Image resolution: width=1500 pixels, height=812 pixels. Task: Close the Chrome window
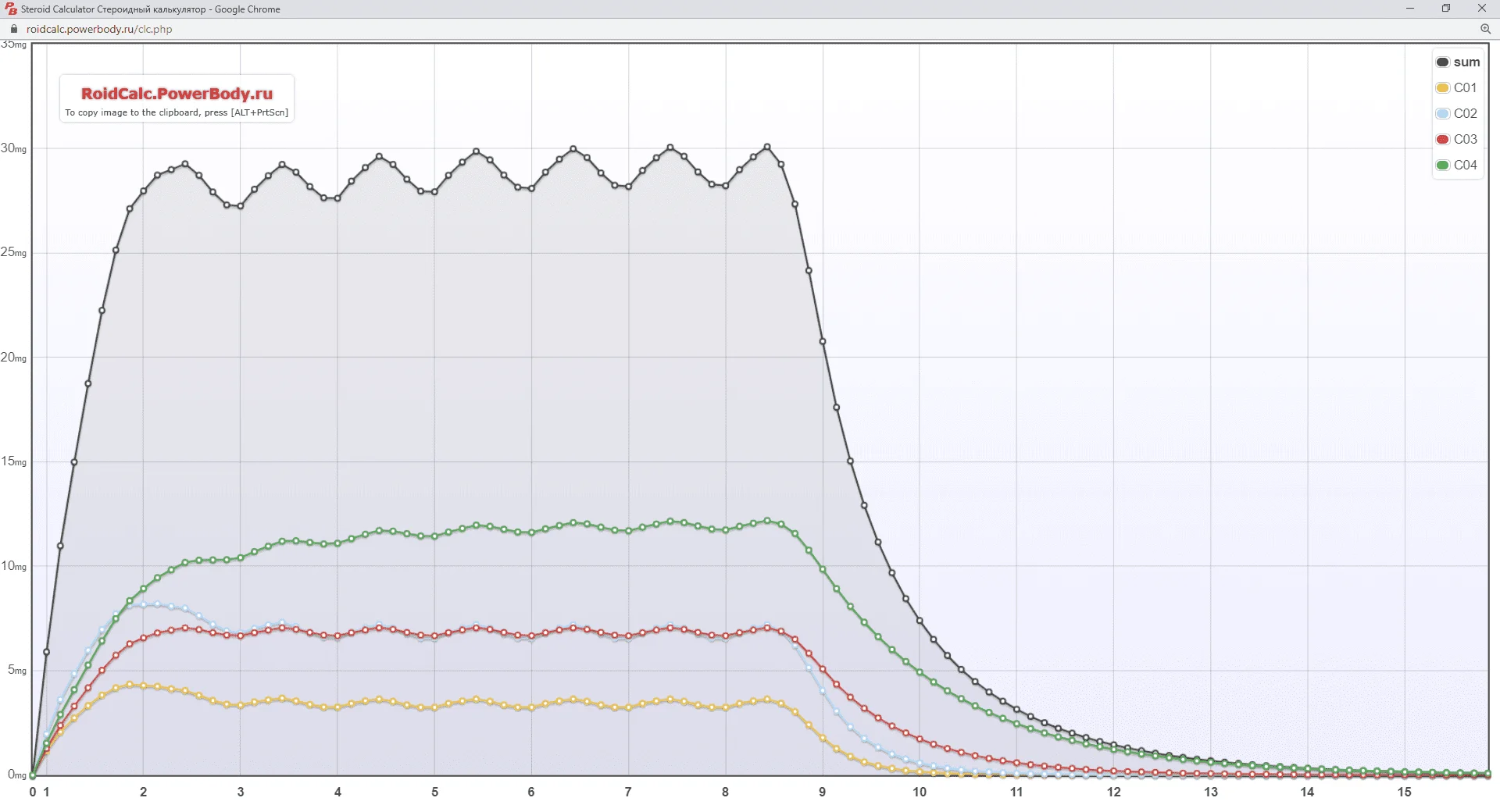[1482, 9]
